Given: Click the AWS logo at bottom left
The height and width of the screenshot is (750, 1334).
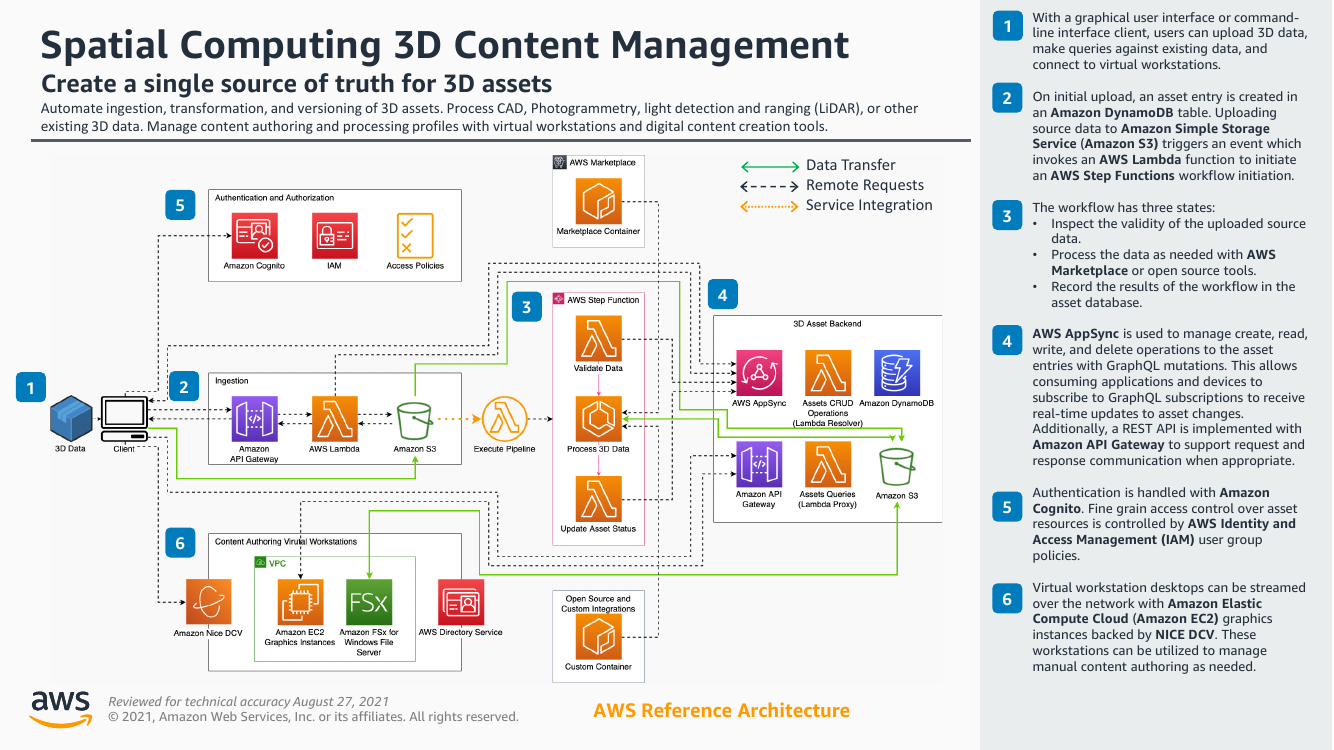Looking at the screenshot, I should click(60, 707).
